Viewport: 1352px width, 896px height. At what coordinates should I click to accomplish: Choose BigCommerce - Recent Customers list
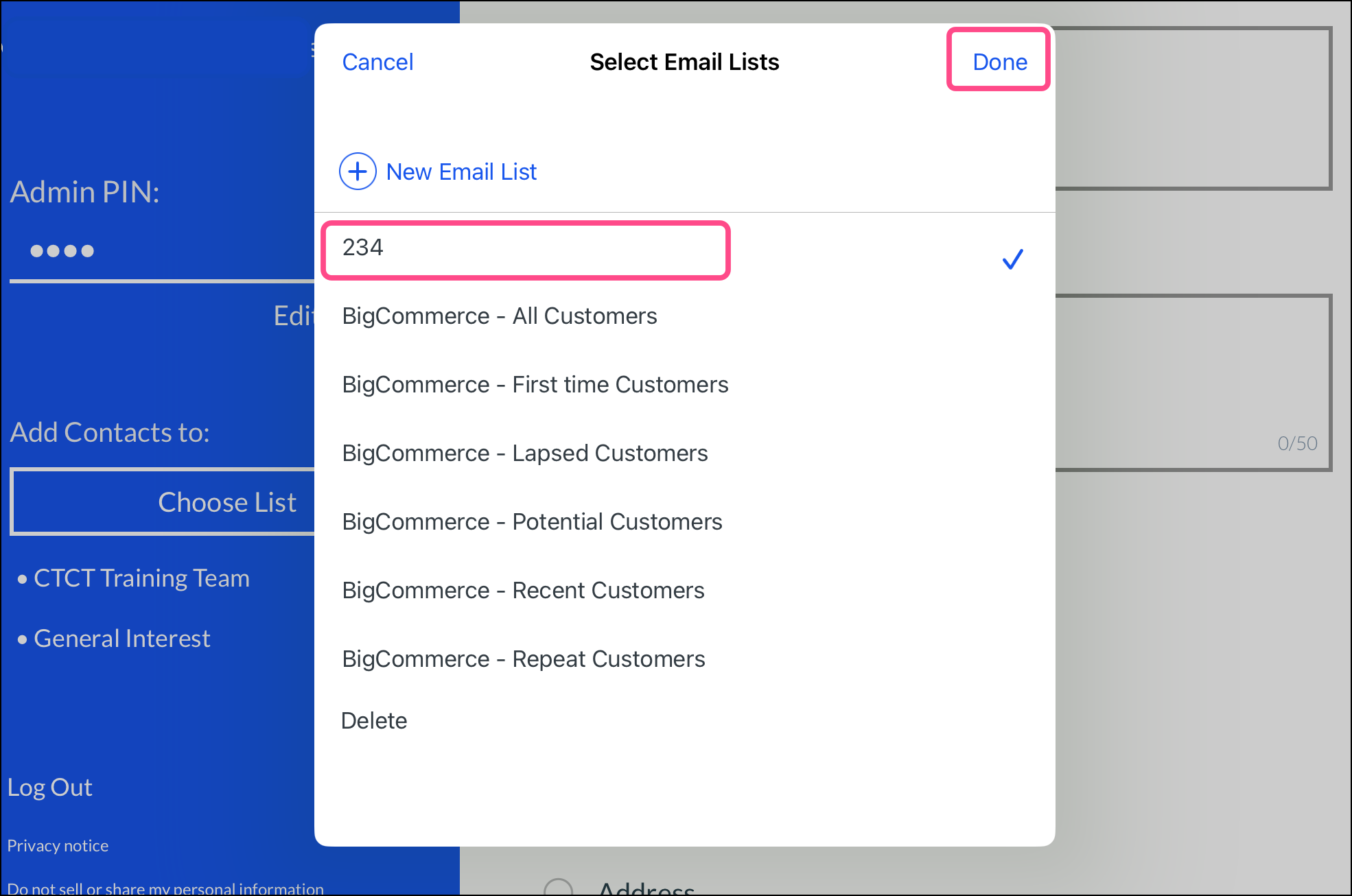point(523,591)
